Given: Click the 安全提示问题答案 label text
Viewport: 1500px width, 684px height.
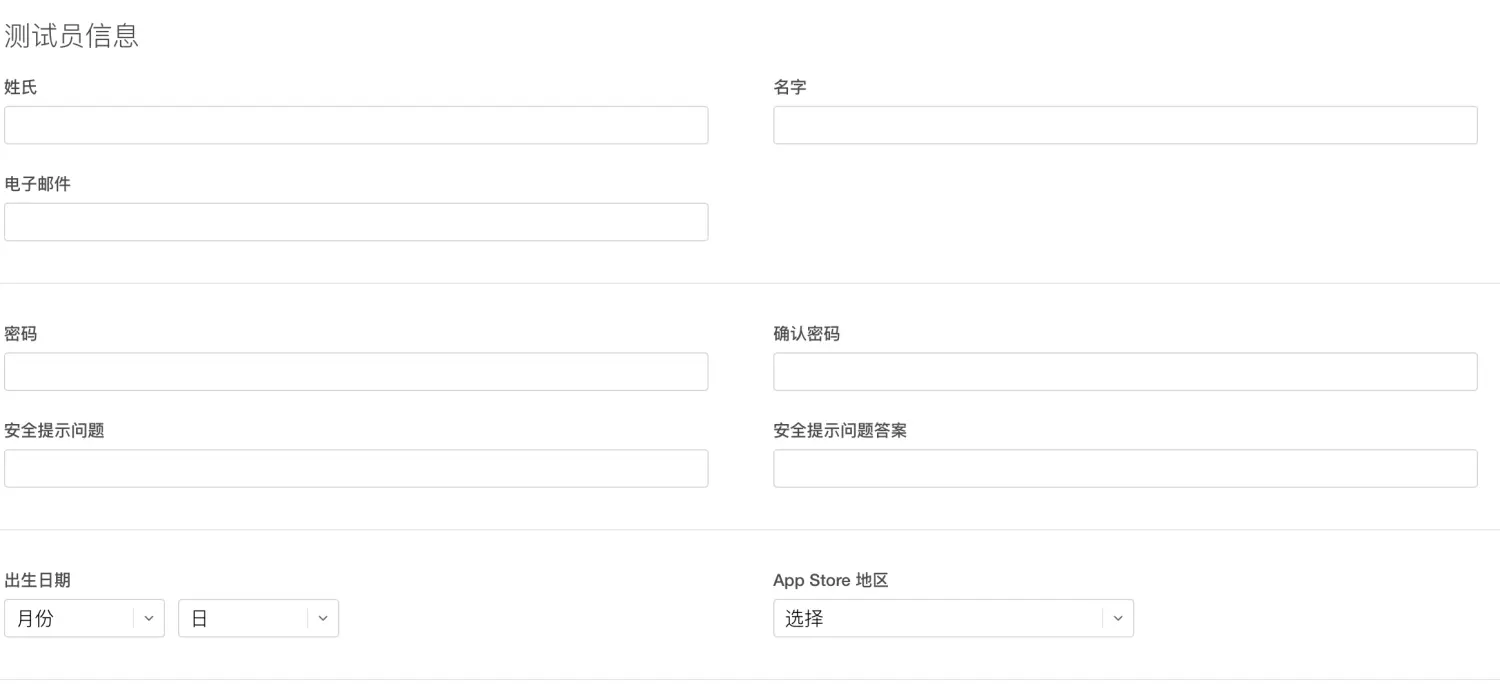Looking at the screenshot, I should tap(840, 430).
